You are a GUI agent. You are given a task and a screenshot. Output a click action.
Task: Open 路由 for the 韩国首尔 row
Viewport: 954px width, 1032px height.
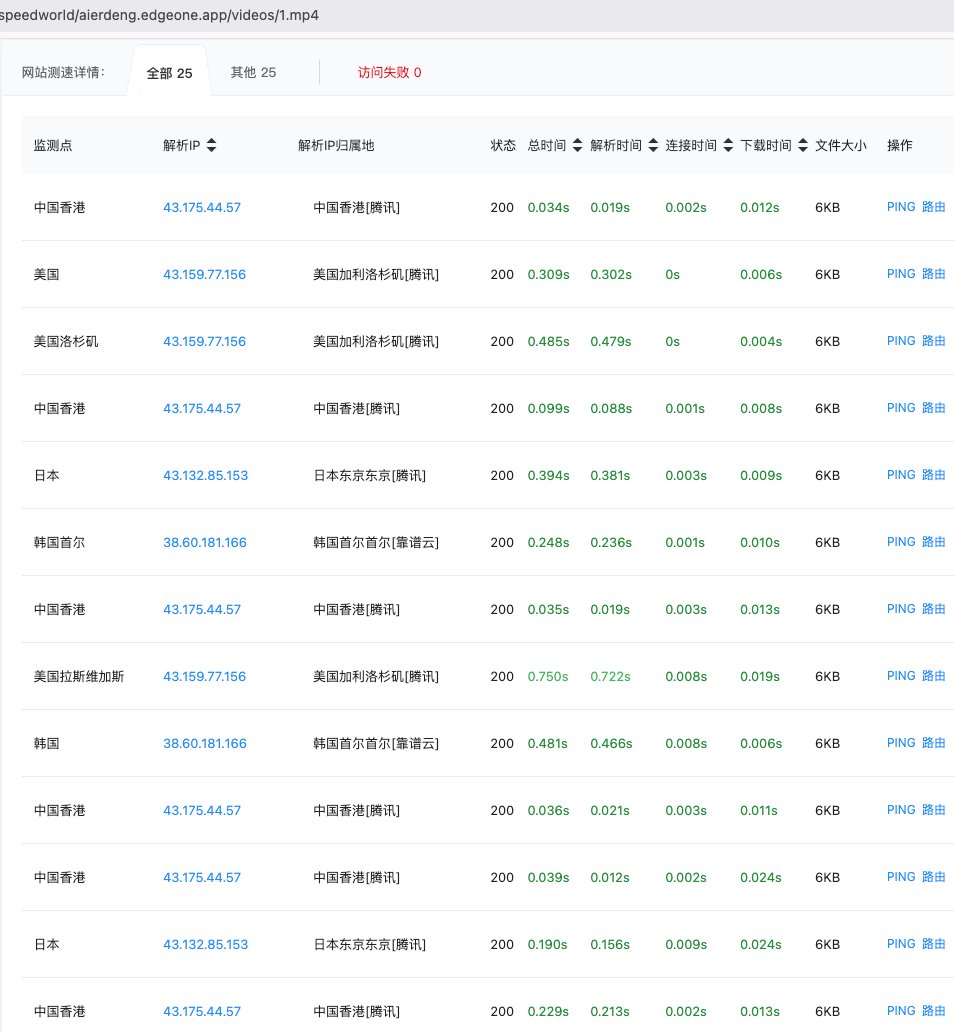(934, 542)
